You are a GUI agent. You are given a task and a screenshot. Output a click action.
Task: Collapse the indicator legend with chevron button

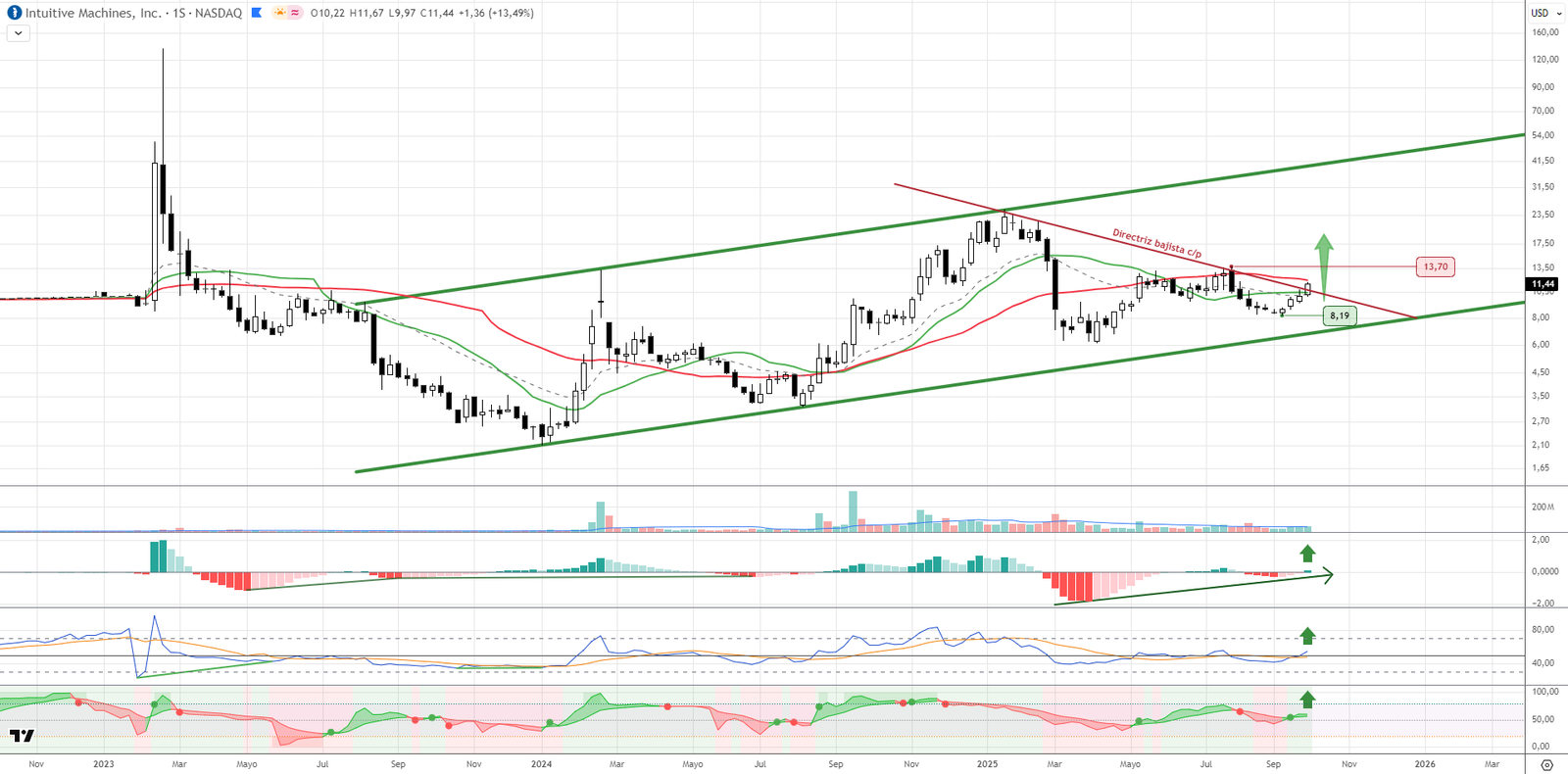coord(18,33)
